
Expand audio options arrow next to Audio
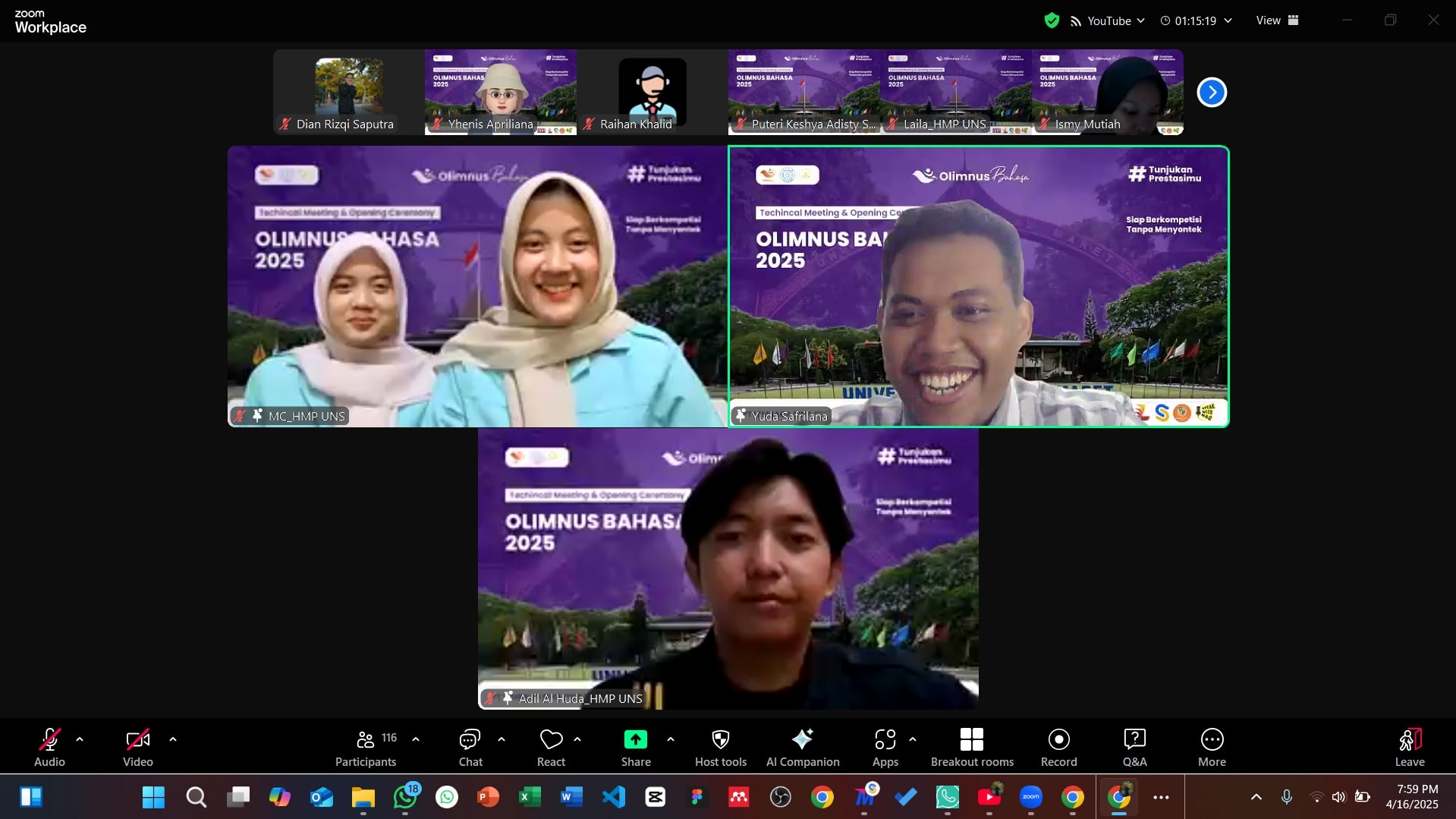(x=80, y=739)
